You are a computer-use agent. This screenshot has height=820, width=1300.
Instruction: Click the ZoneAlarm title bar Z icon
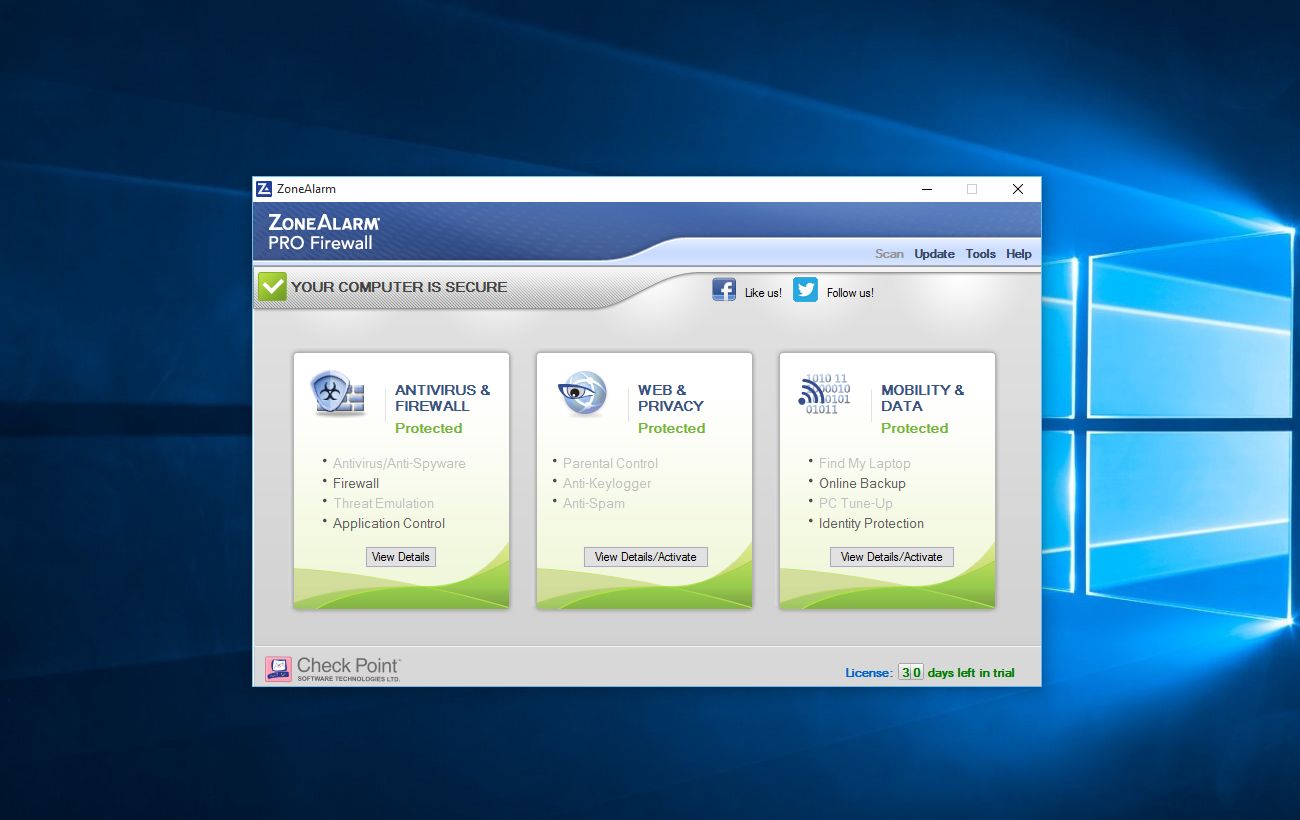point(264,189)
